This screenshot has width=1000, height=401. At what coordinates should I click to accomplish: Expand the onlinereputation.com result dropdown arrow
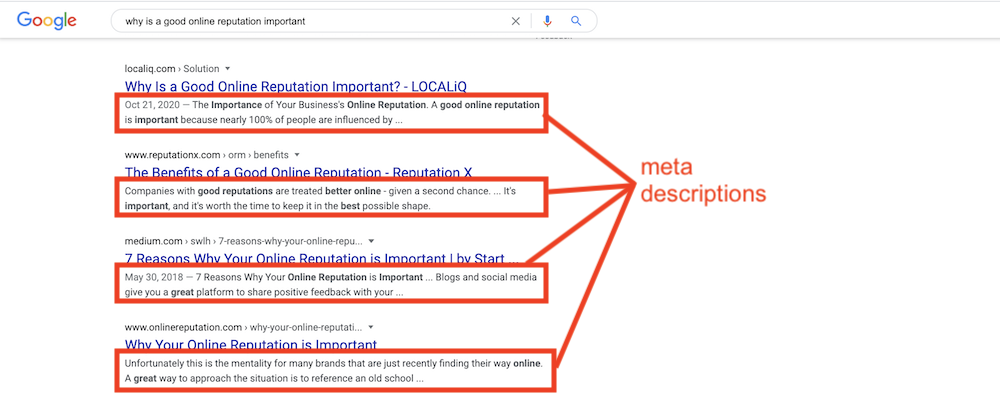click(x=371, y=327)
